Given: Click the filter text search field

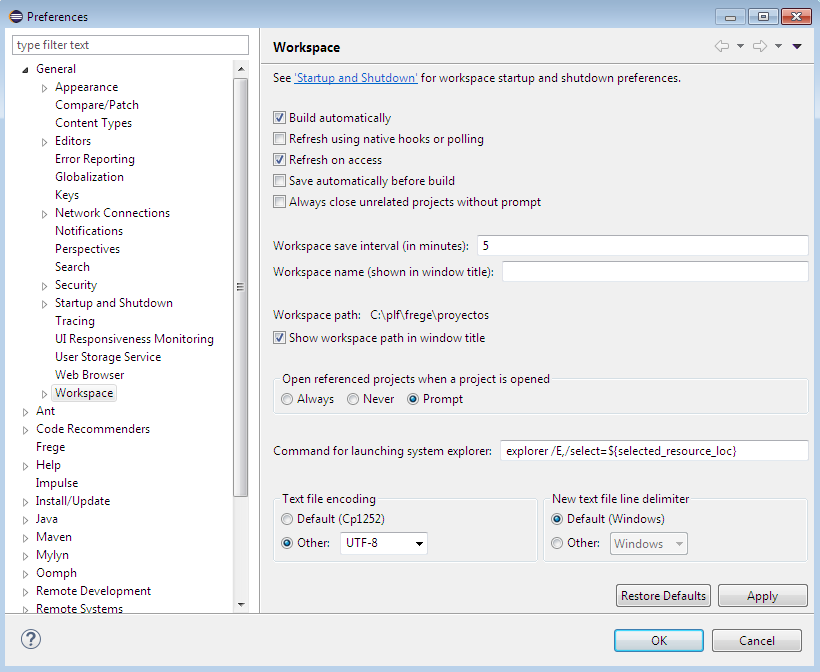Looking at the screenshot, I should [130, 45].
